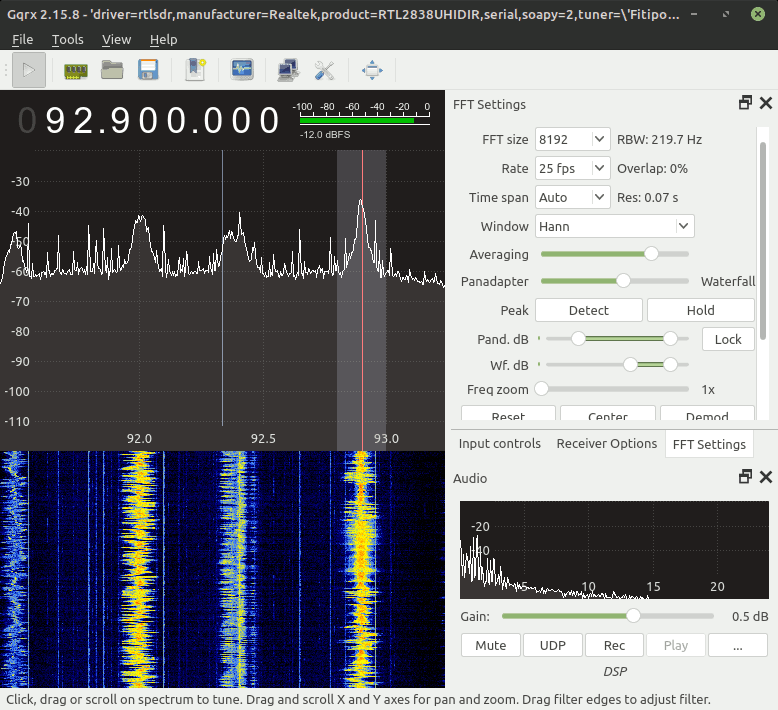
Task: Undock the Audio panel
Action: pyautogui.click(x=745, y=477)
